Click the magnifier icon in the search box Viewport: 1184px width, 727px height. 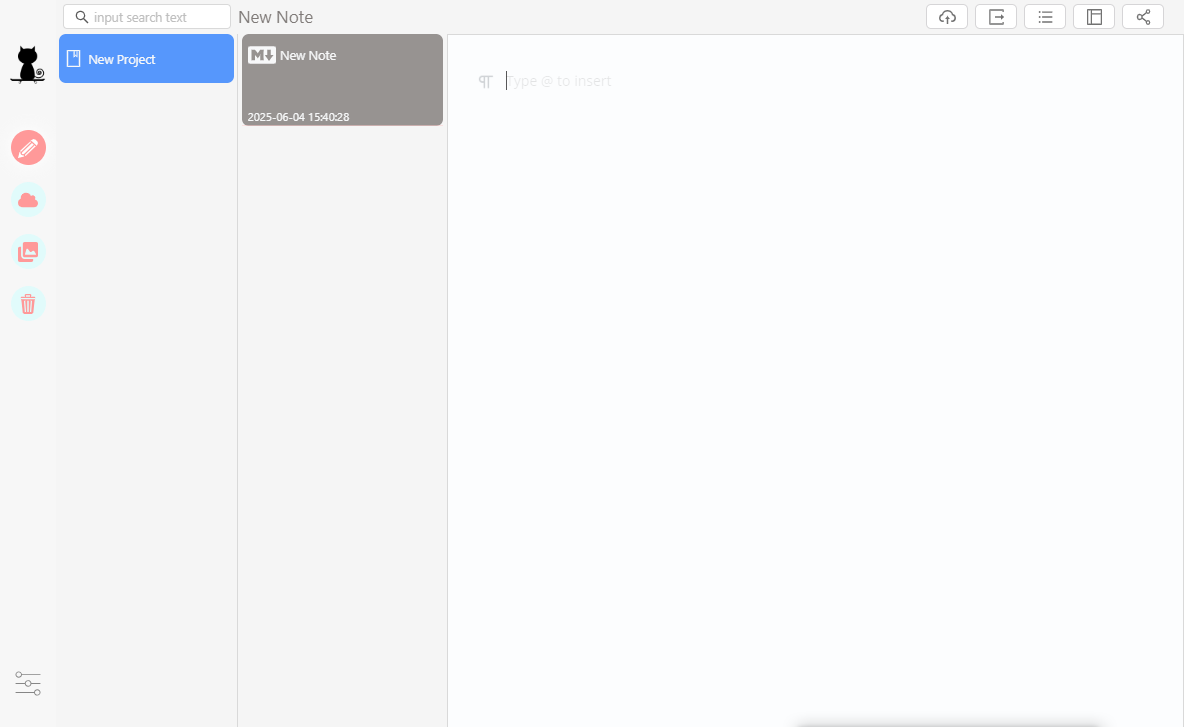(x=82, y=17)
